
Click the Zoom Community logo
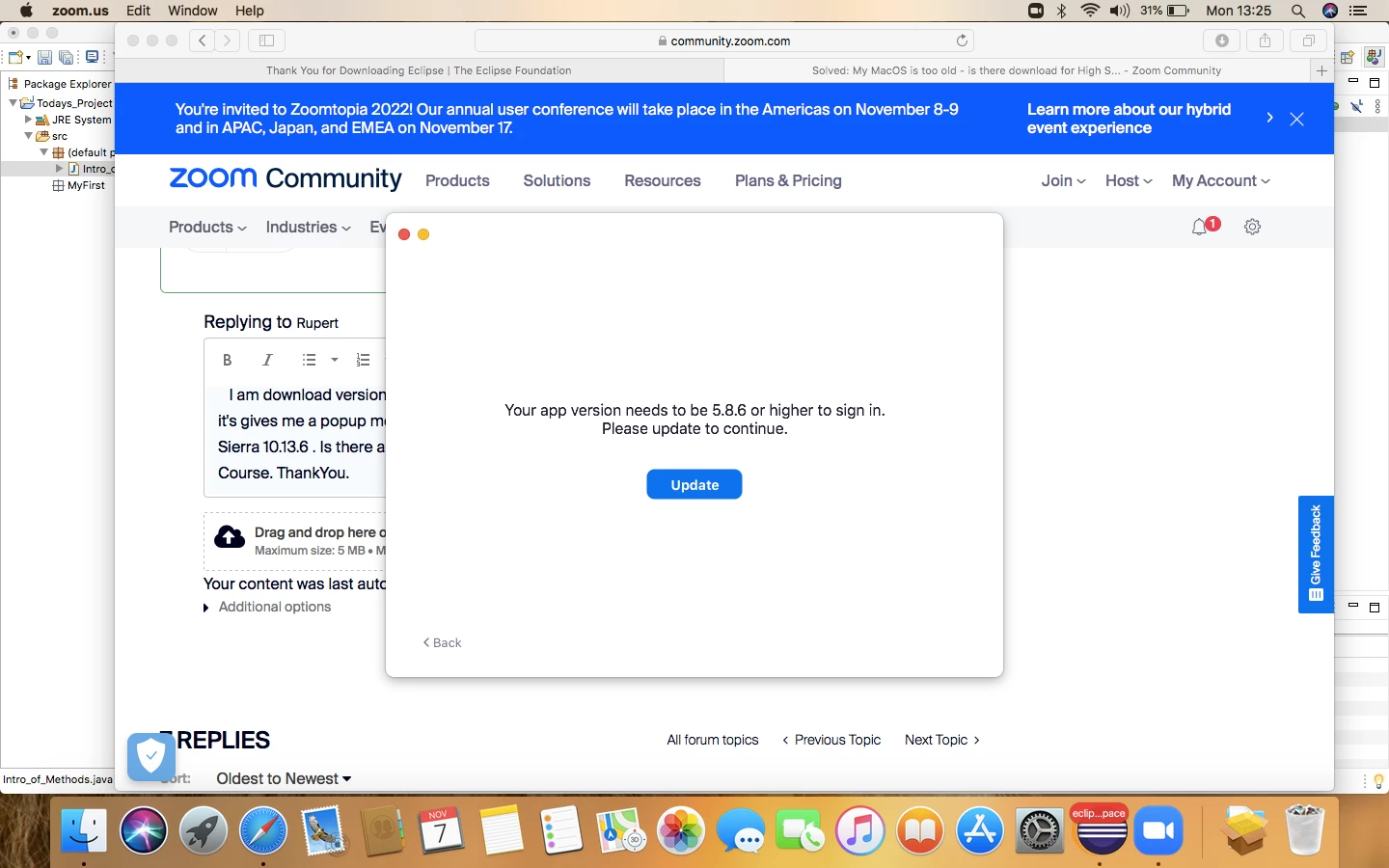click(x=286, y=178)
